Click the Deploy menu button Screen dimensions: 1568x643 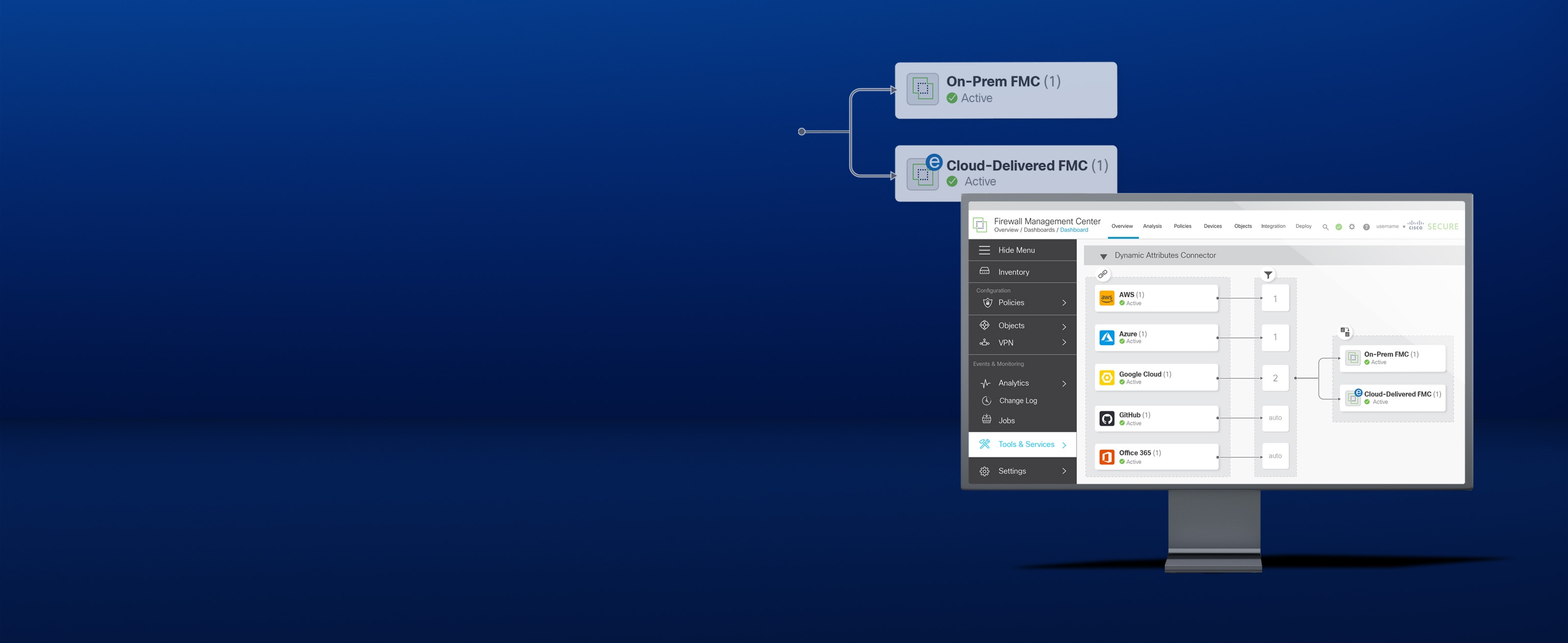coord(1303,226)
